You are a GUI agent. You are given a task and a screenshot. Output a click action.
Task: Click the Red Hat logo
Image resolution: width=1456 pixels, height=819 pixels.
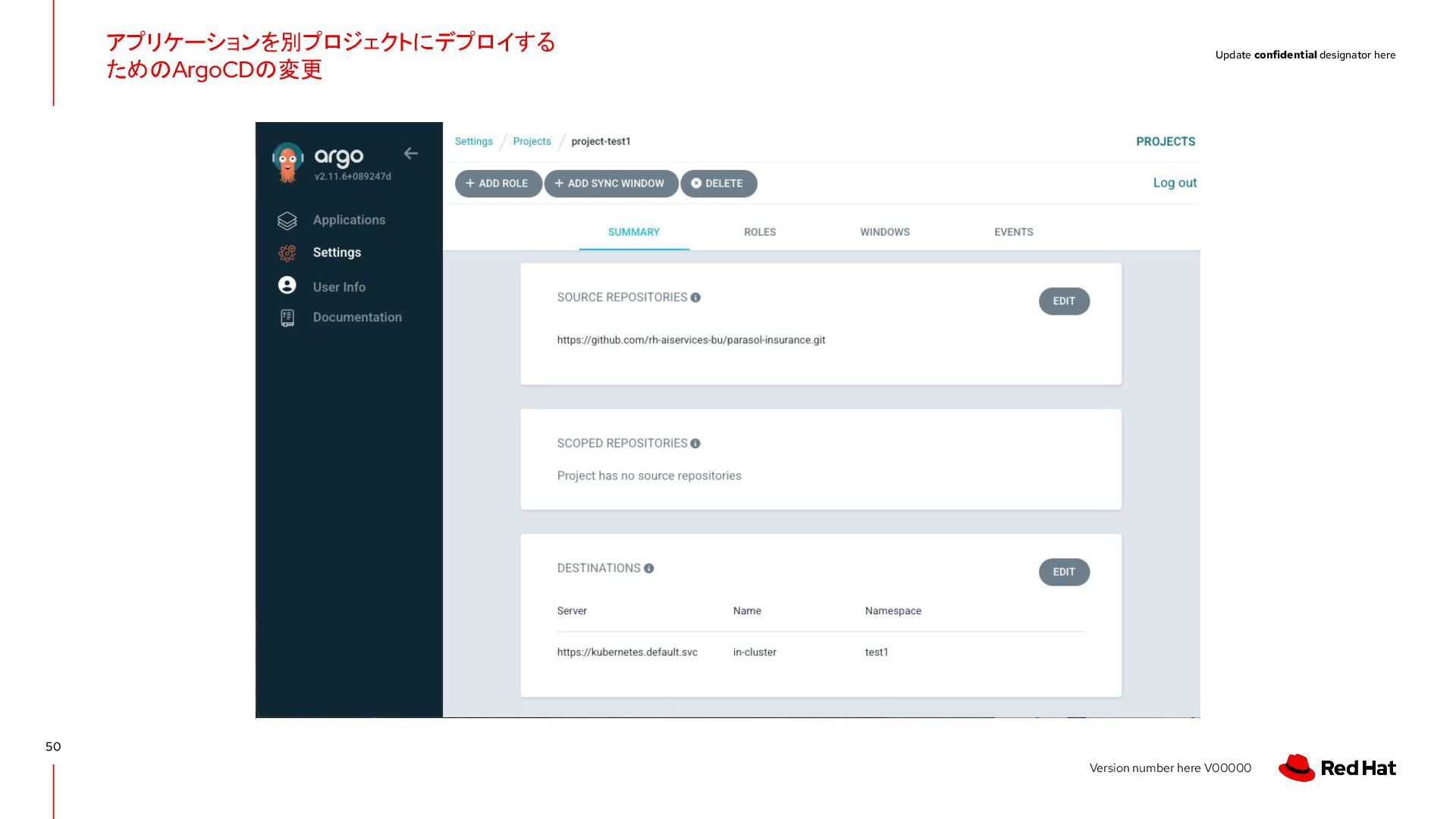[x=1337, y=768]
